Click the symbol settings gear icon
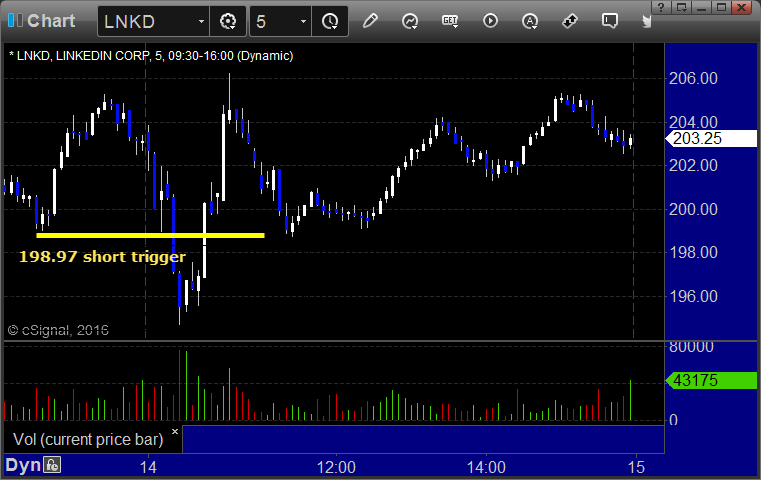 (228, 21)
